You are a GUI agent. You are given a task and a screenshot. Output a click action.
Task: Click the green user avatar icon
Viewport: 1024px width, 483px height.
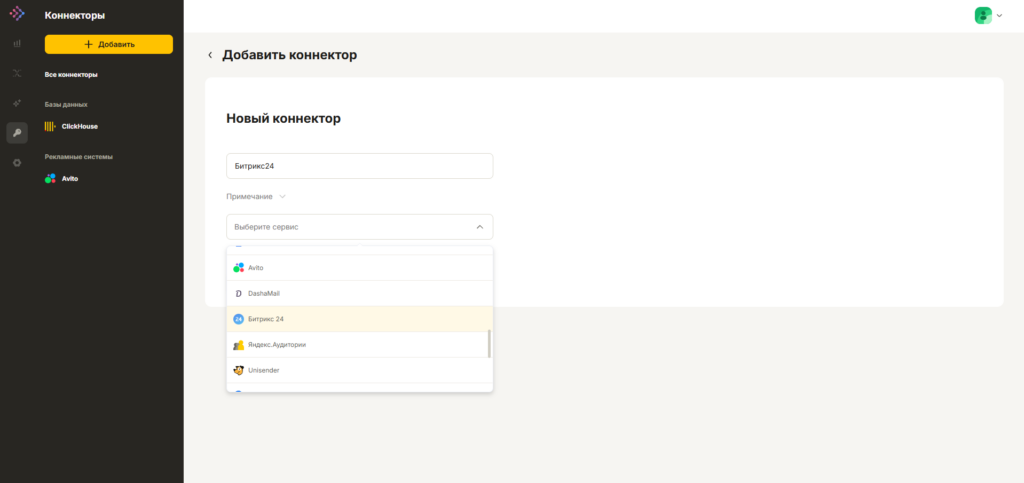click(983, 16)
